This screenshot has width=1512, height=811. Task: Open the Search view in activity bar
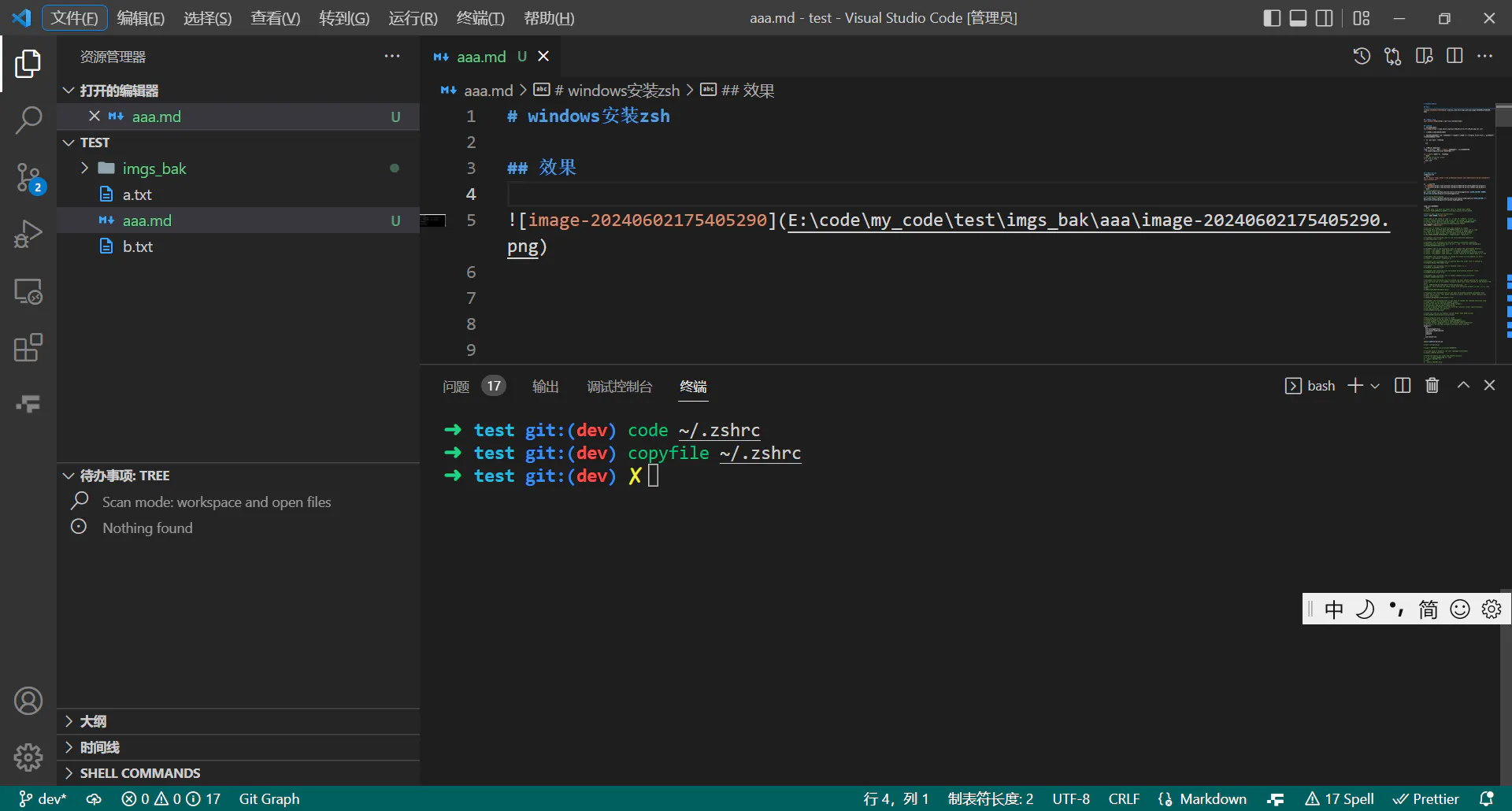pyautogui.click(x=28, y=120)
